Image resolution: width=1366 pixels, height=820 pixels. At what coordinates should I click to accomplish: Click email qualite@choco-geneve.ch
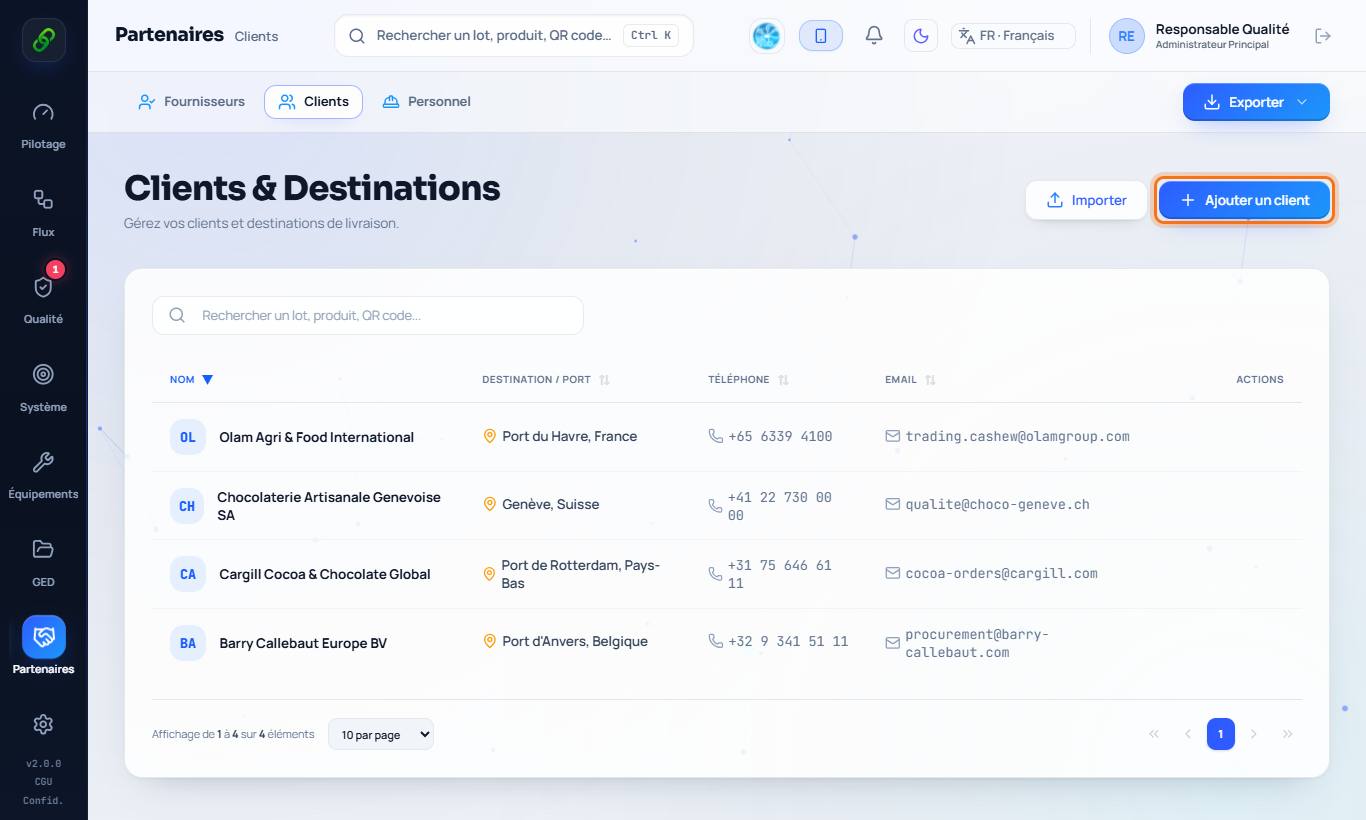997,505
